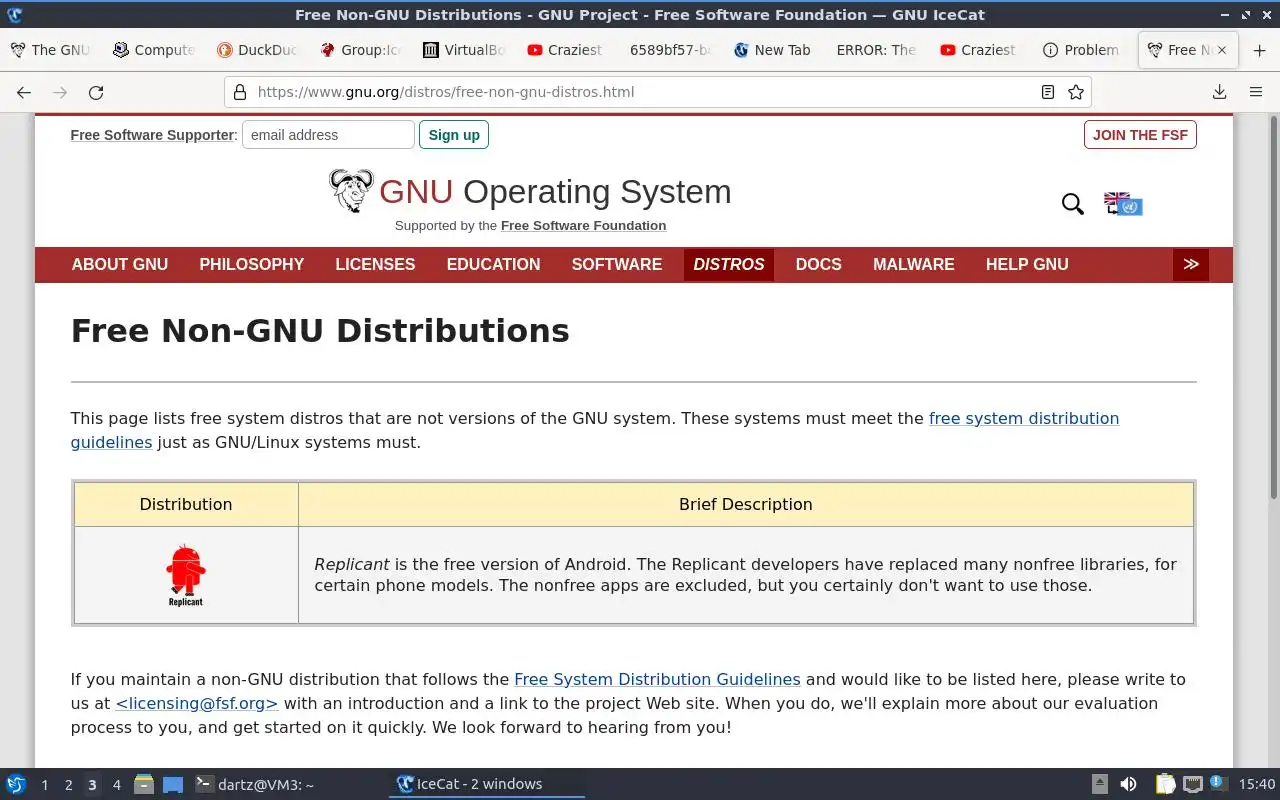Click the Sign up button

pos(454,135)
